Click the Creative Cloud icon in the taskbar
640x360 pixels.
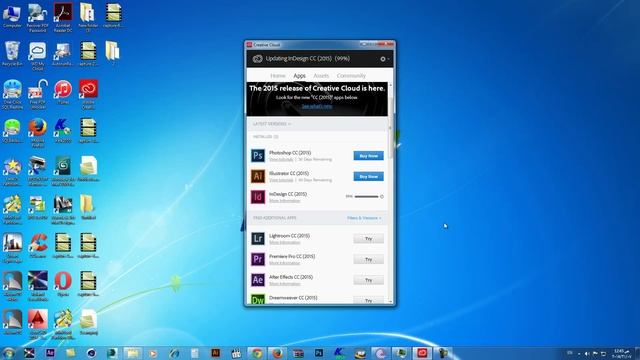422,353
